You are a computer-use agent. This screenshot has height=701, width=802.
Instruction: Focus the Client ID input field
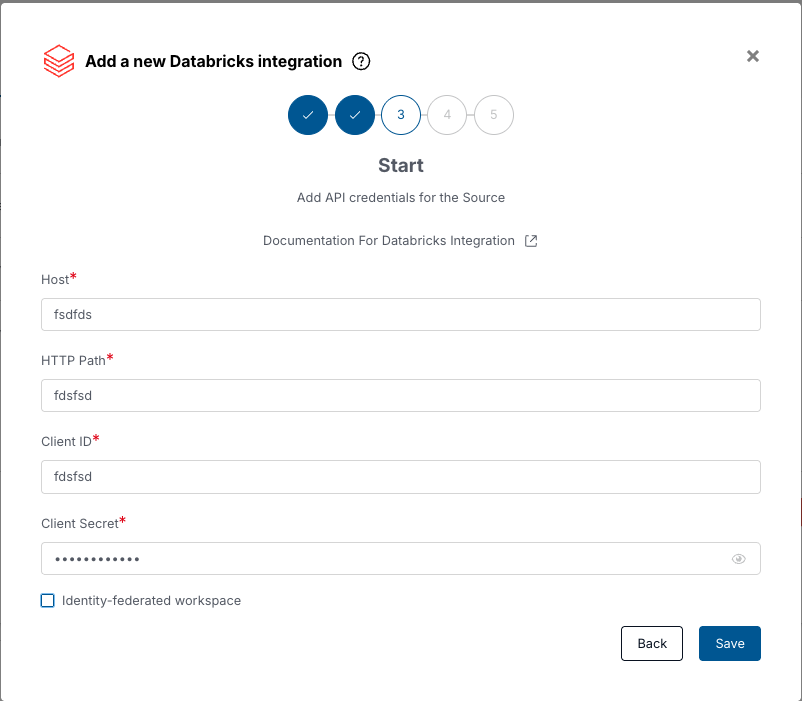point(401,477)
